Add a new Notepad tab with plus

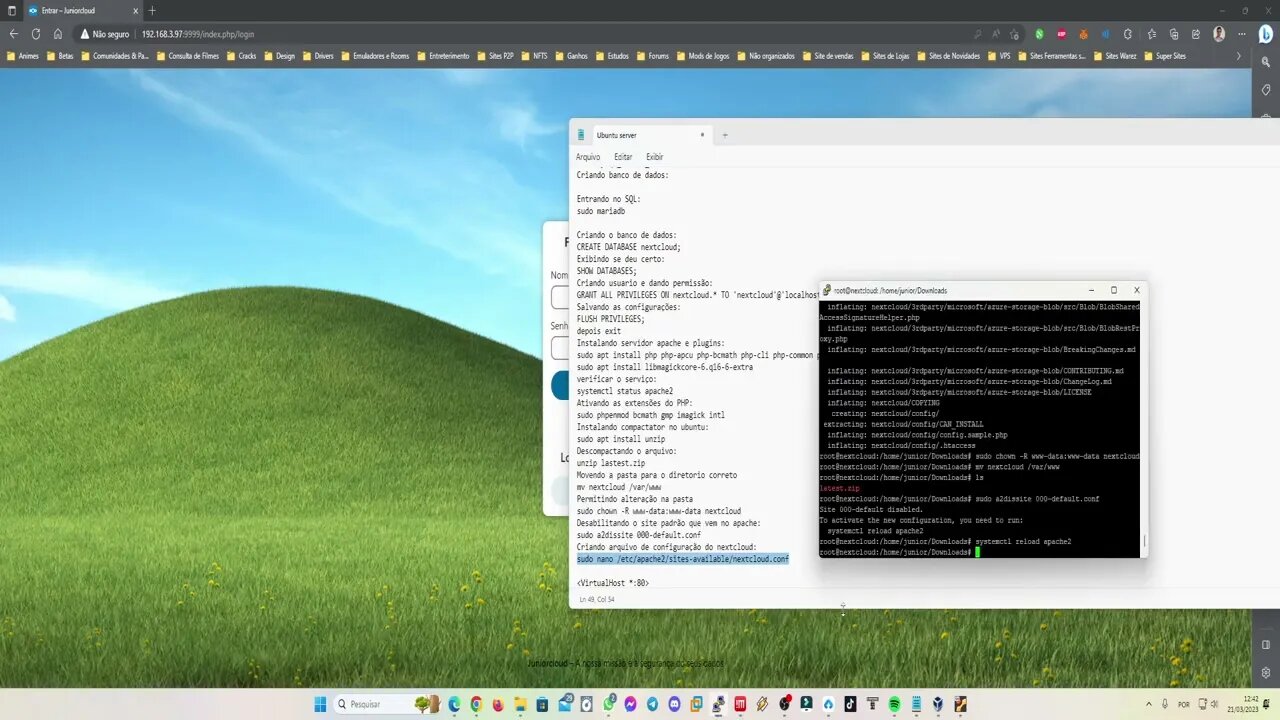click(725, 135)
